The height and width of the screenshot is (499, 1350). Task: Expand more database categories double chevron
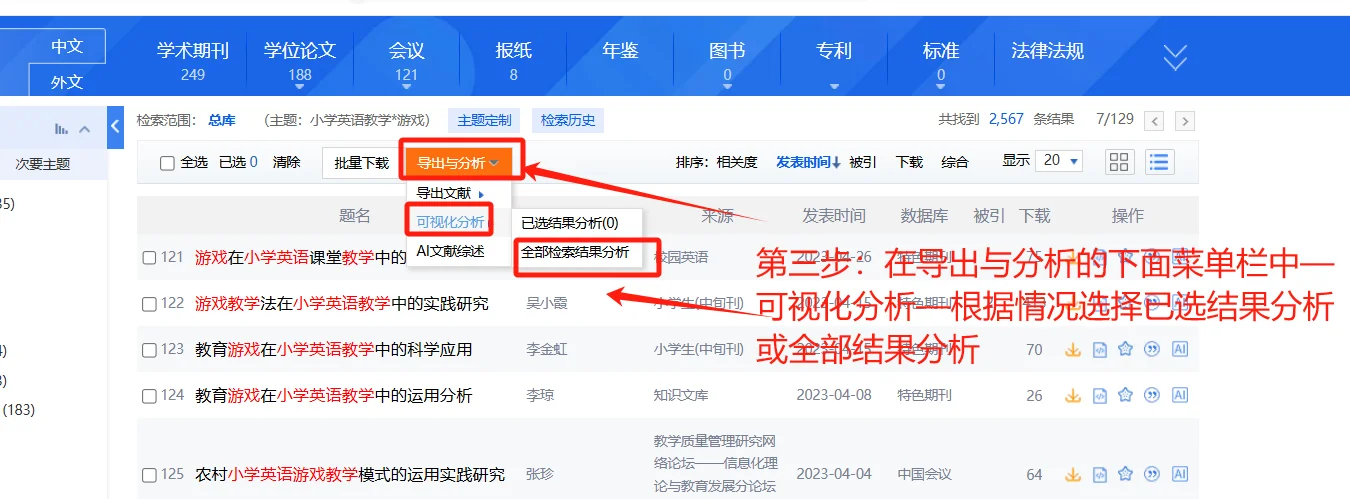(1175, 57)
